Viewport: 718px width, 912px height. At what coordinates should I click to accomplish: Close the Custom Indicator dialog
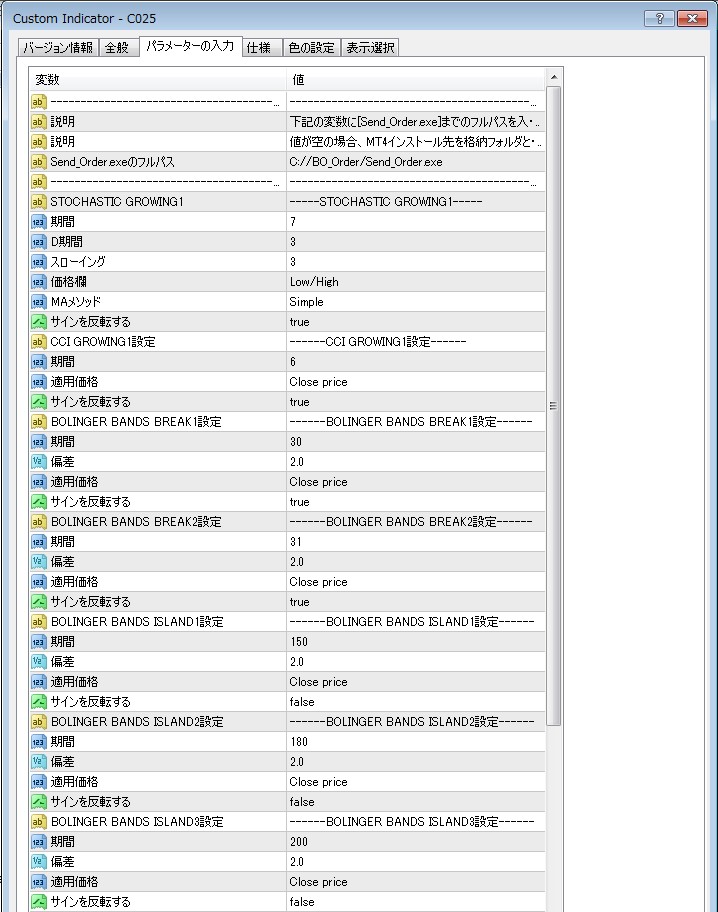pyautogui.click(x=692, y=18)
